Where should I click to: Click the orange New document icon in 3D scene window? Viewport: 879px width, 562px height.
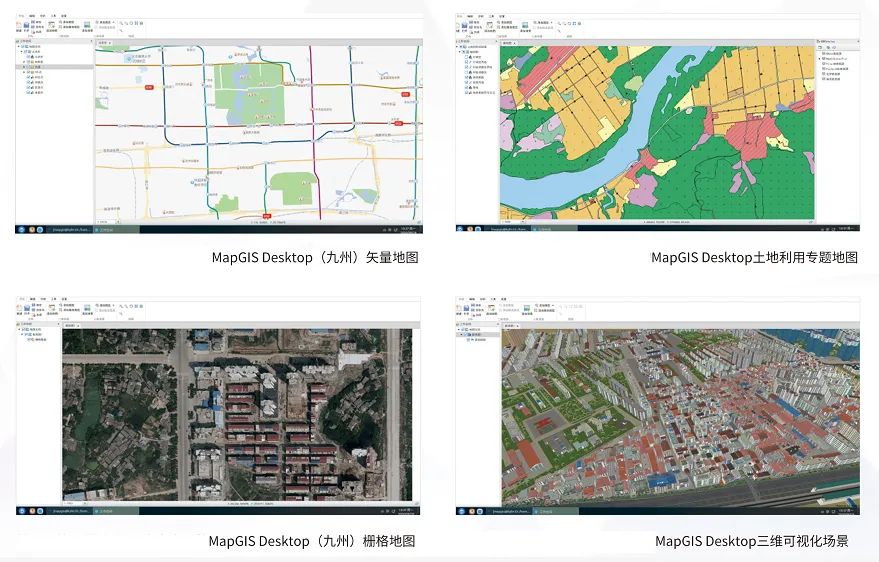[x=458, y=308]
